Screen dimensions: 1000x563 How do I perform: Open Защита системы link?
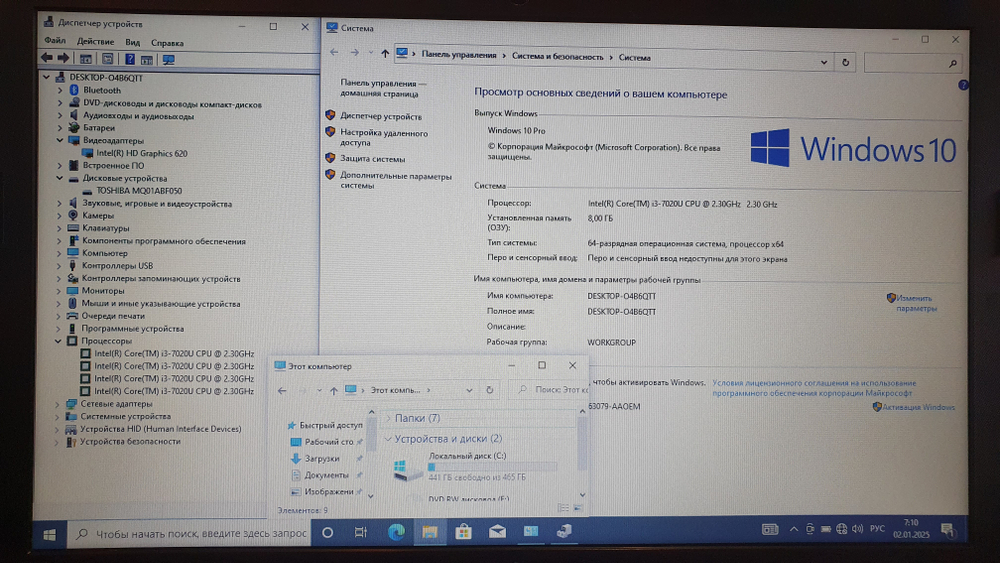point(372,159)
